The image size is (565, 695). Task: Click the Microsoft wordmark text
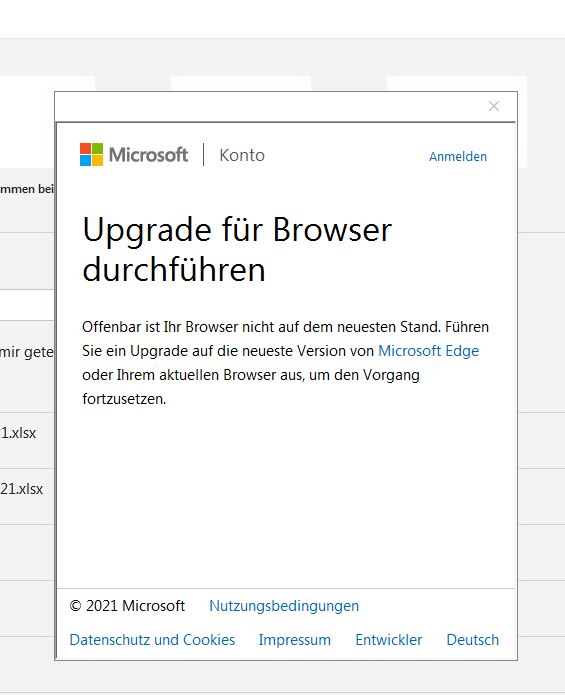[x=148, y=155]
